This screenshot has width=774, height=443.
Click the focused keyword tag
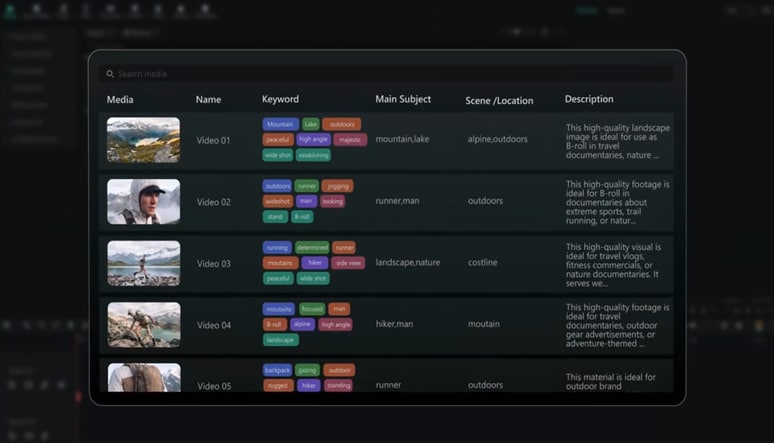(x=312, y=309)
